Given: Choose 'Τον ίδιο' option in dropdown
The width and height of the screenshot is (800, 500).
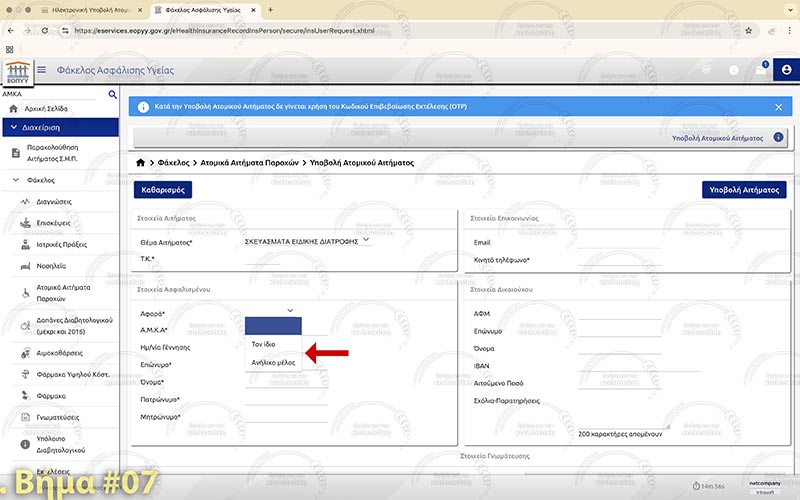Looking at the screenshot, I should coord(262,344).
